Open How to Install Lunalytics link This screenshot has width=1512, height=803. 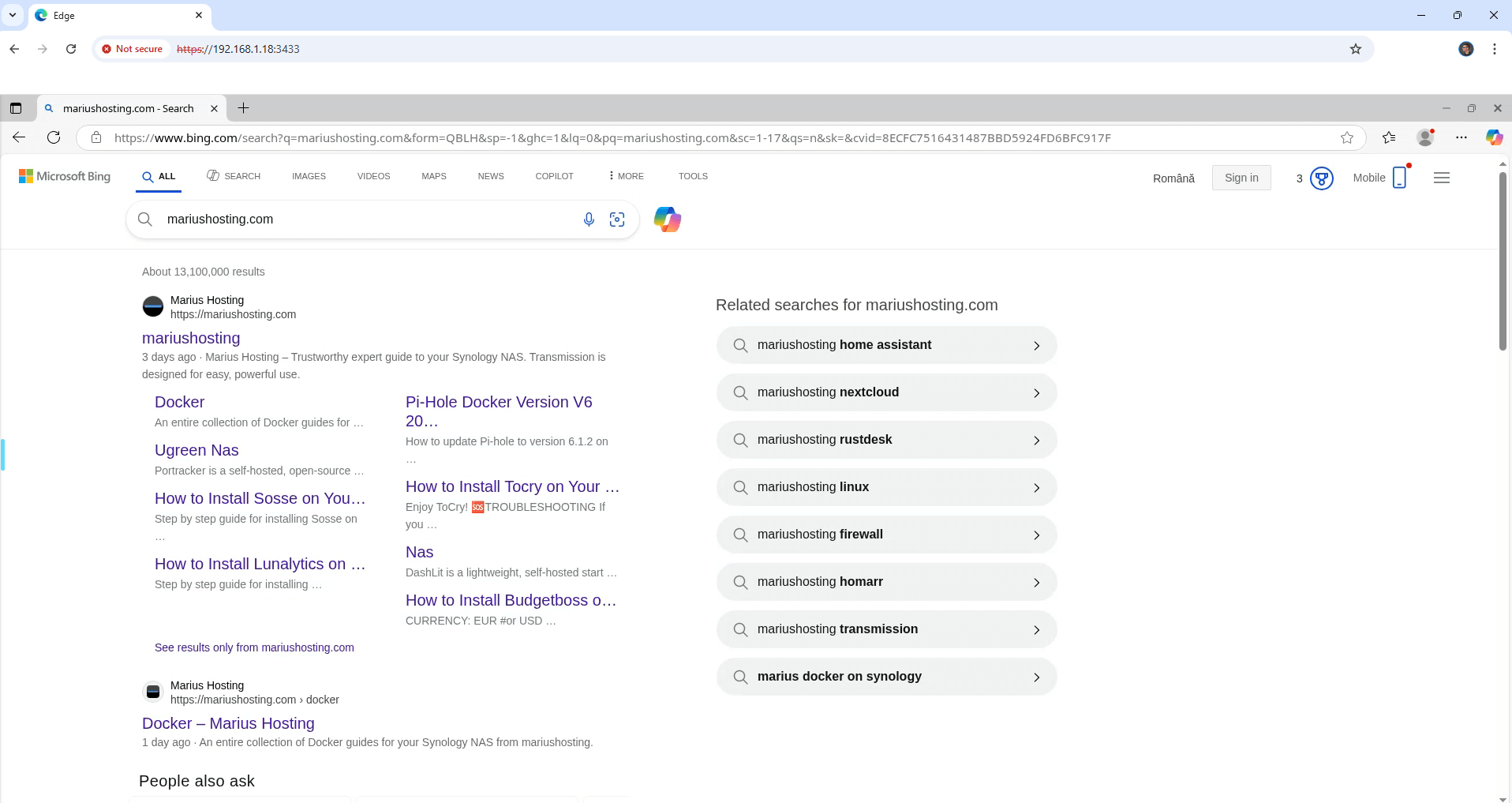(260, 564)
